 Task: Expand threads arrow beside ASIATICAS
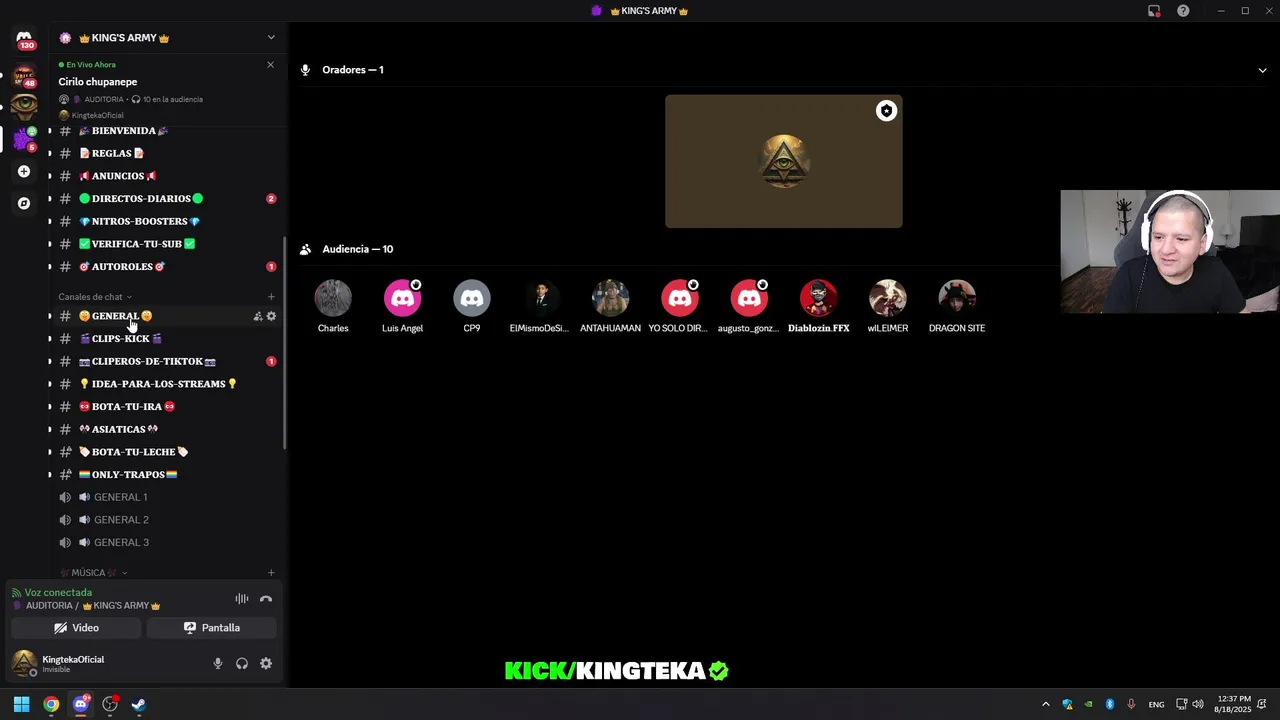50,429
